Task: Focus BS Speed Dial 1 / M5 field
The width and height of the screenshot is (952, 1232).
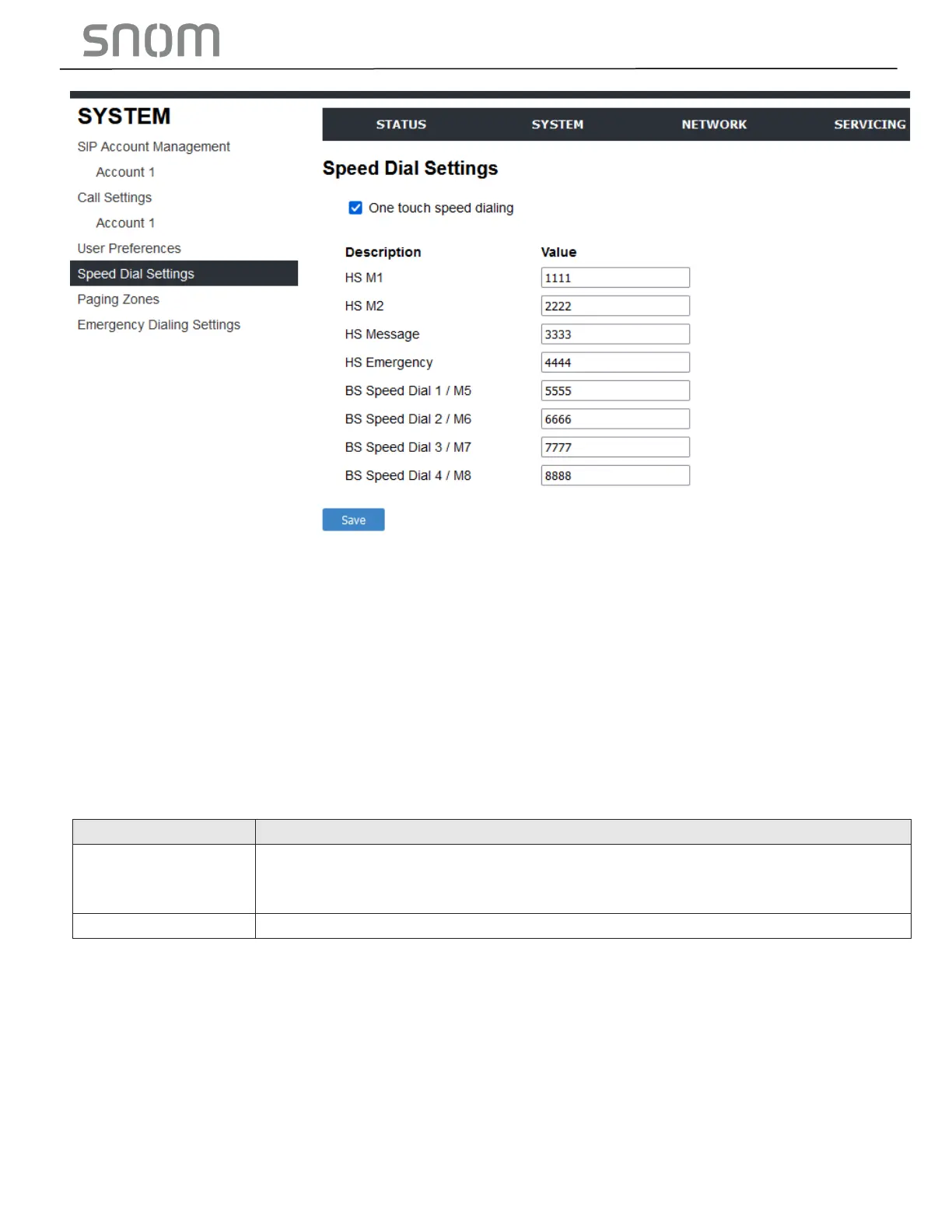Action: coord(615,390)
